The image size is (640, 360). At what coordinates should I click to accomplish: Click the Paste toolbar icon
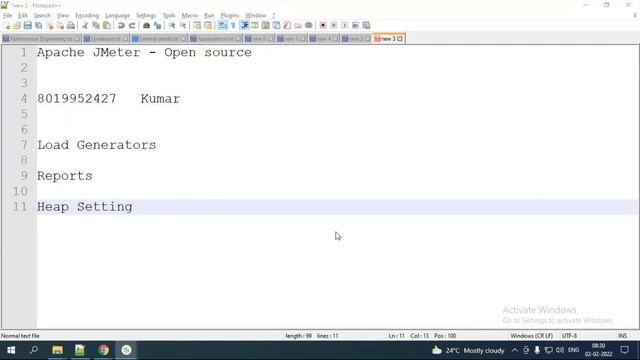107,26
